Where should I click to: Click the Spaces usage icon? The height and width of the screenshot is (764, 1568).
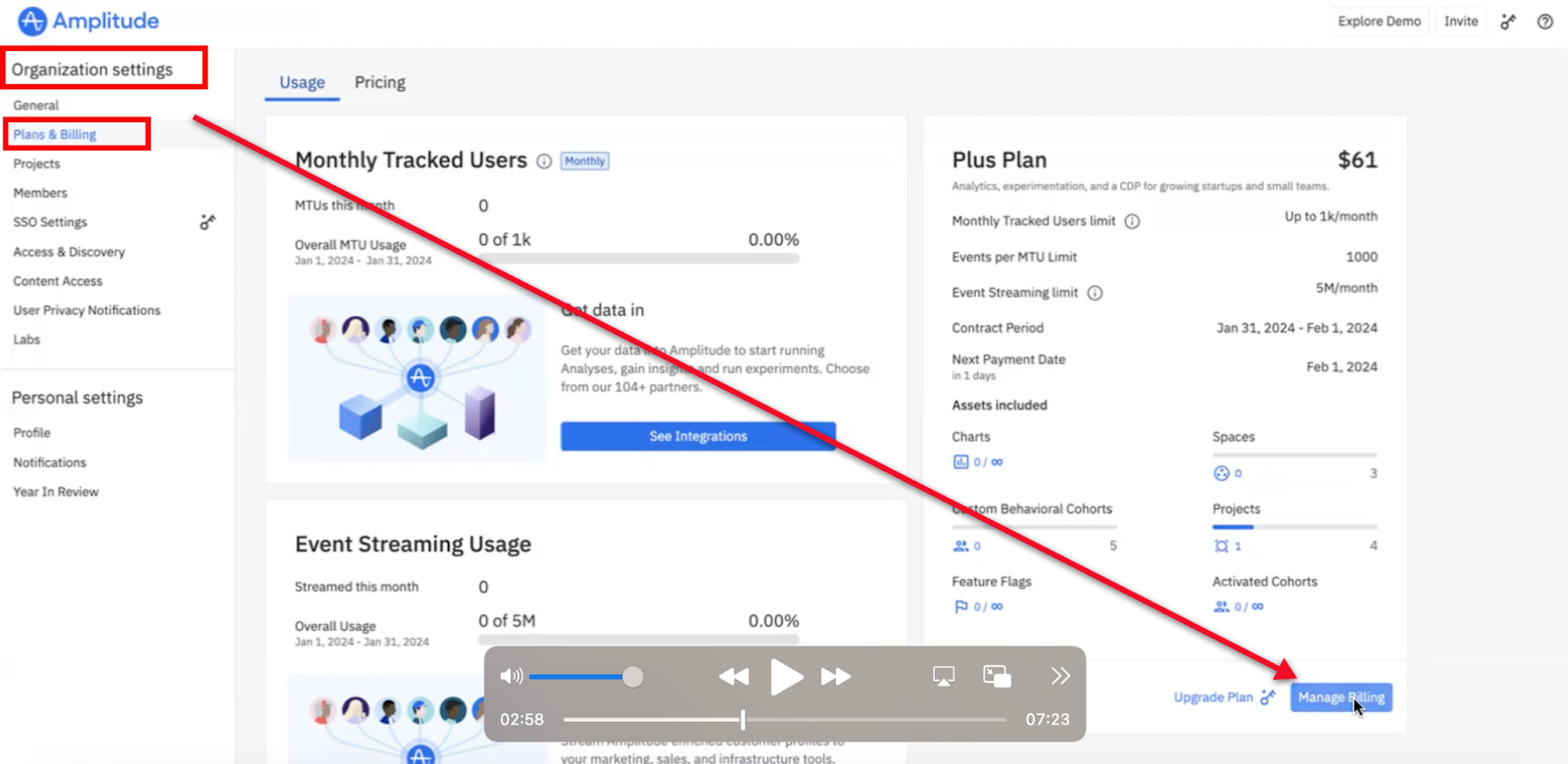pyautogui.click(x=1221, y=473)
